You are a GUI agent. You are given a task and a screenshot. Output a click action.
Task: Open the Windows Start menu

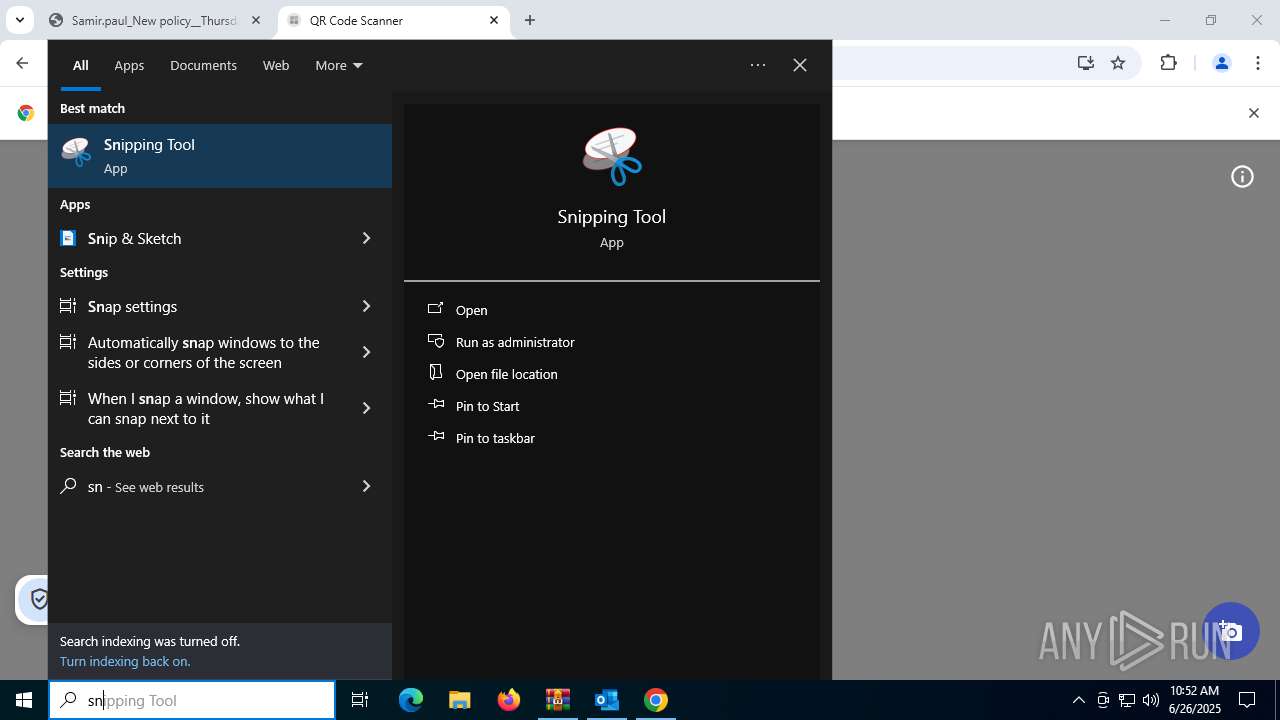click(x=24, y=700)
